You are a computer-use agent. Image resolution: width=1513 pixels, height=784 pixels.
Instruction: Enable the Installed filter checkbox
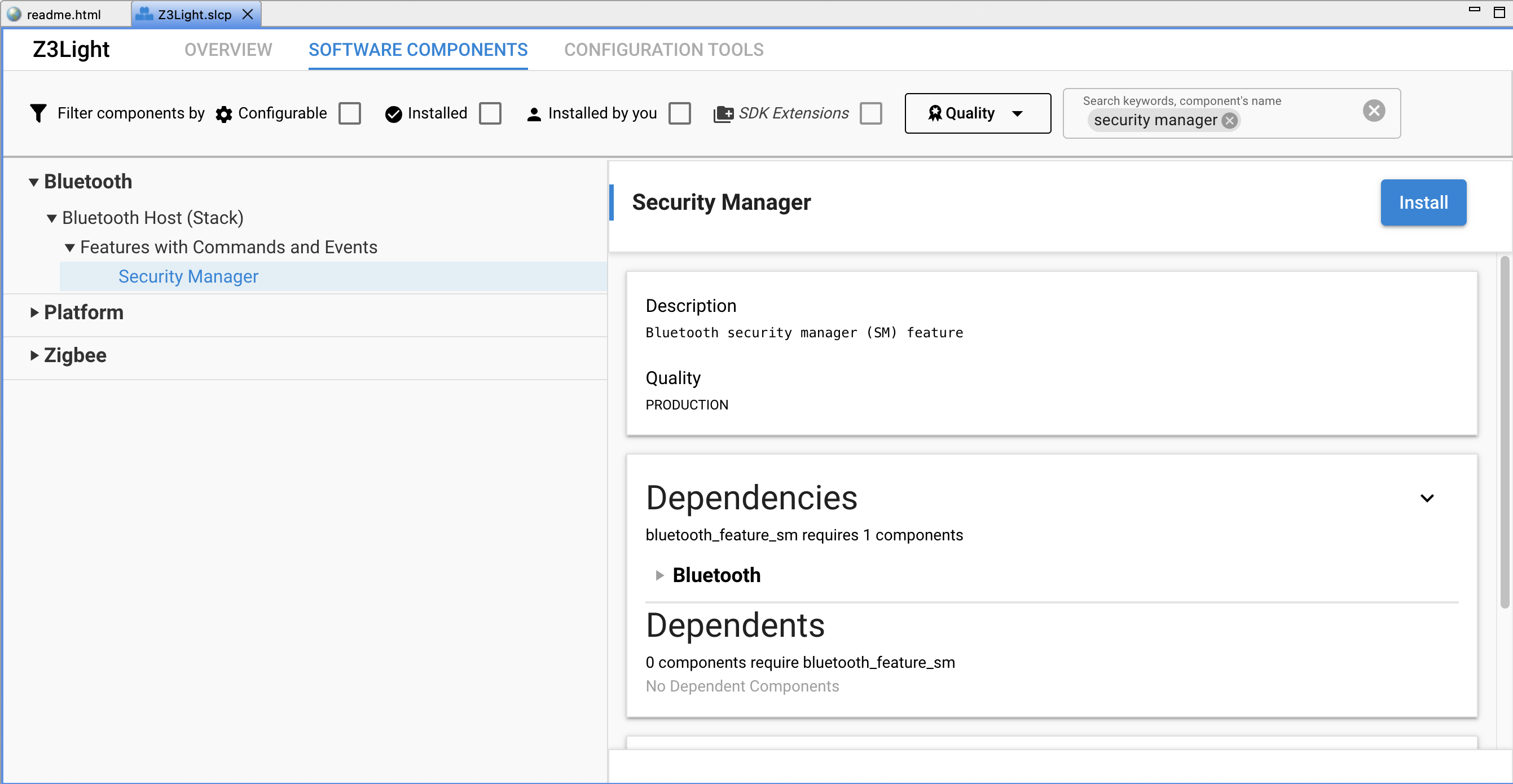(490, 113)
